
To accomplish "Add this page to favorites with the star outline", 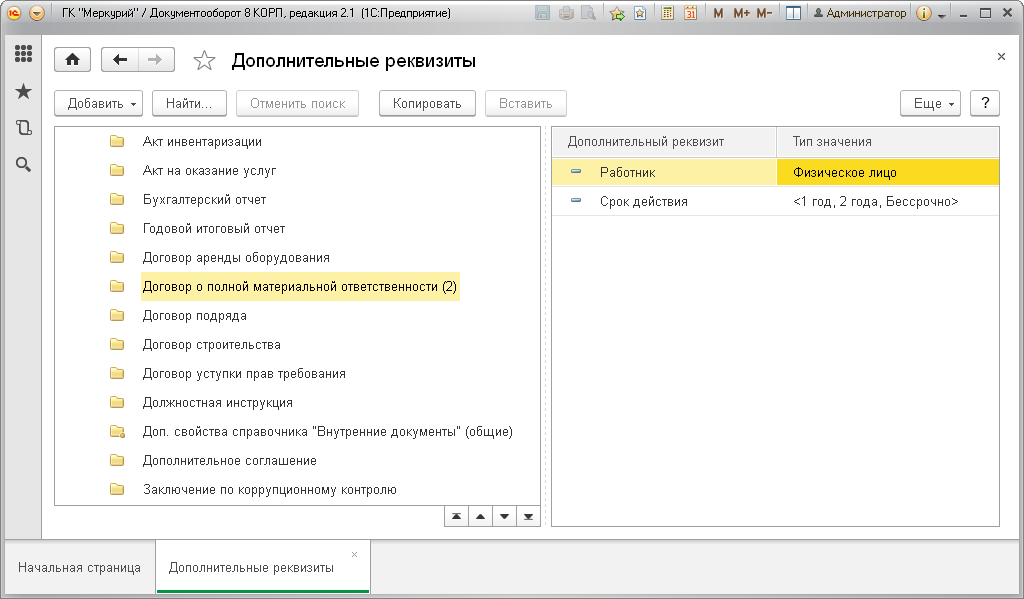I will pos(204,61).
